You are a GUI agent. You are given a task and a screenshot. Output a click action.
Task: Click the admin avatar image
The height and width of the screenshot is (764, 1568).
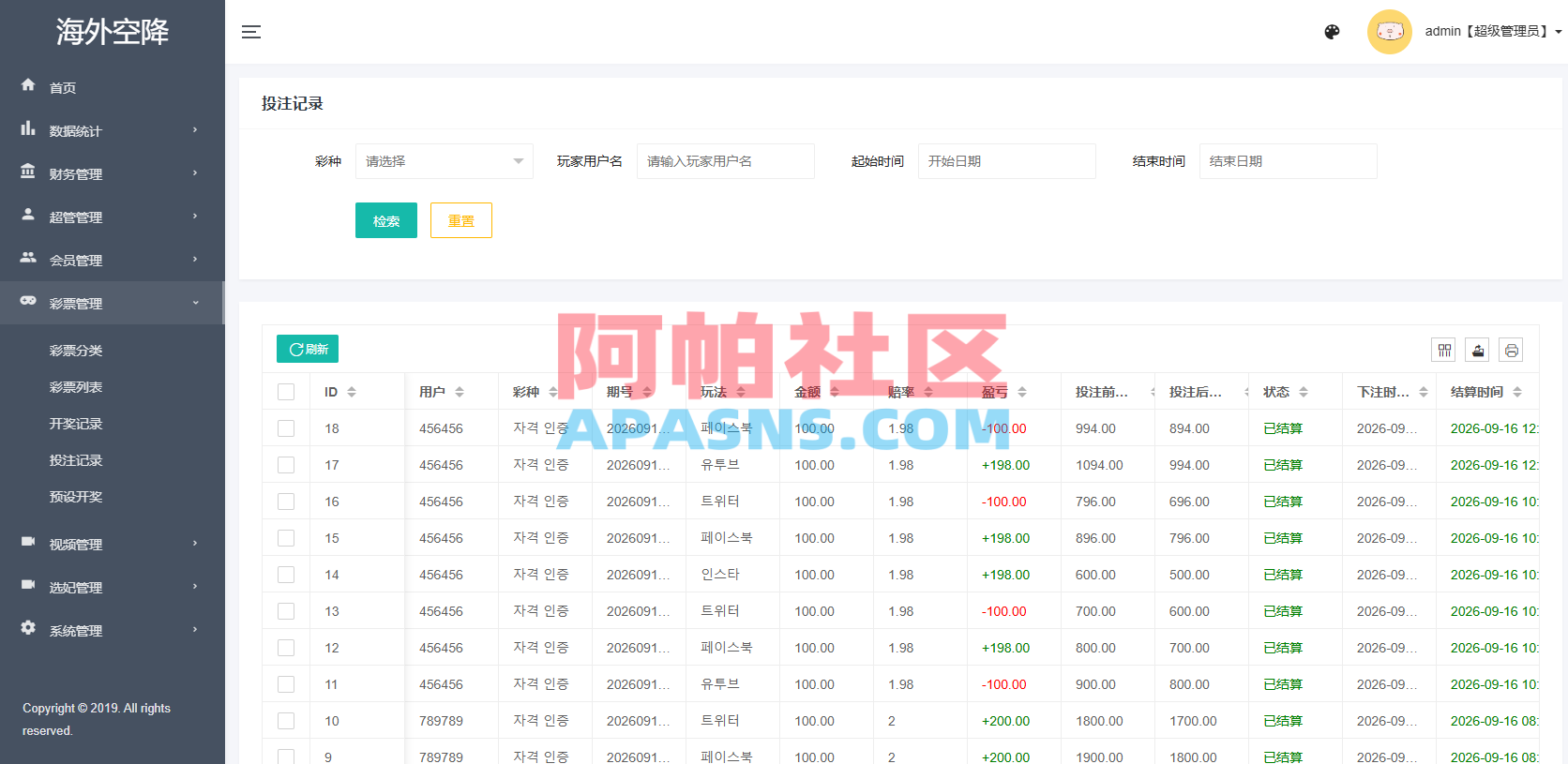[x=1390, y=32]
